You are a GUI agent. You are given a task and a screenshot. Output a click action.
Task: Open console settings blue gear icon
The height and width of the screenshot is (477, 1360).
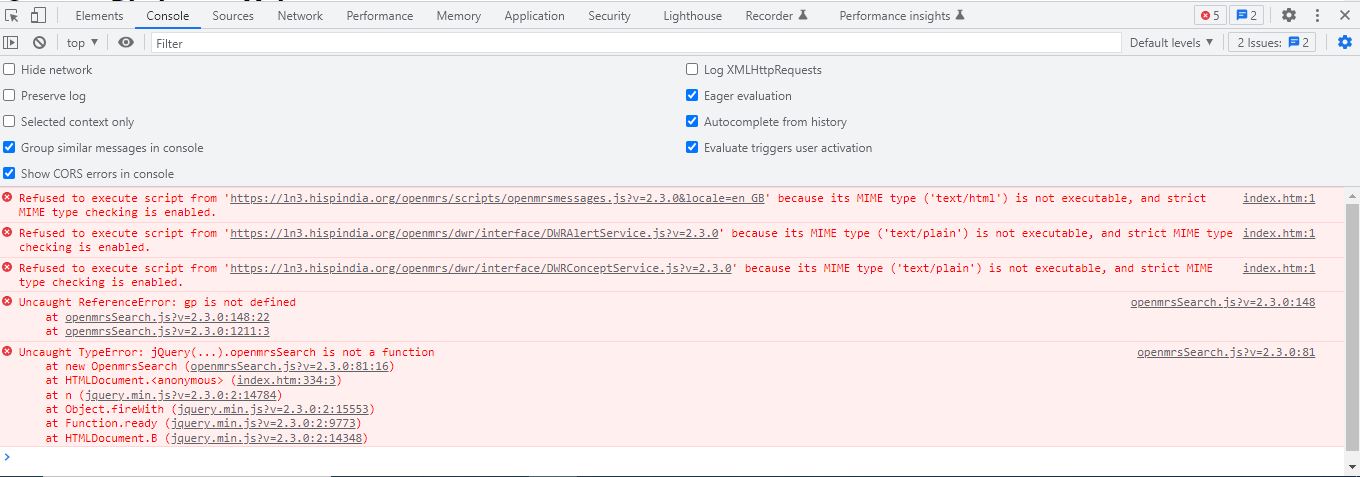[1345, 42]
